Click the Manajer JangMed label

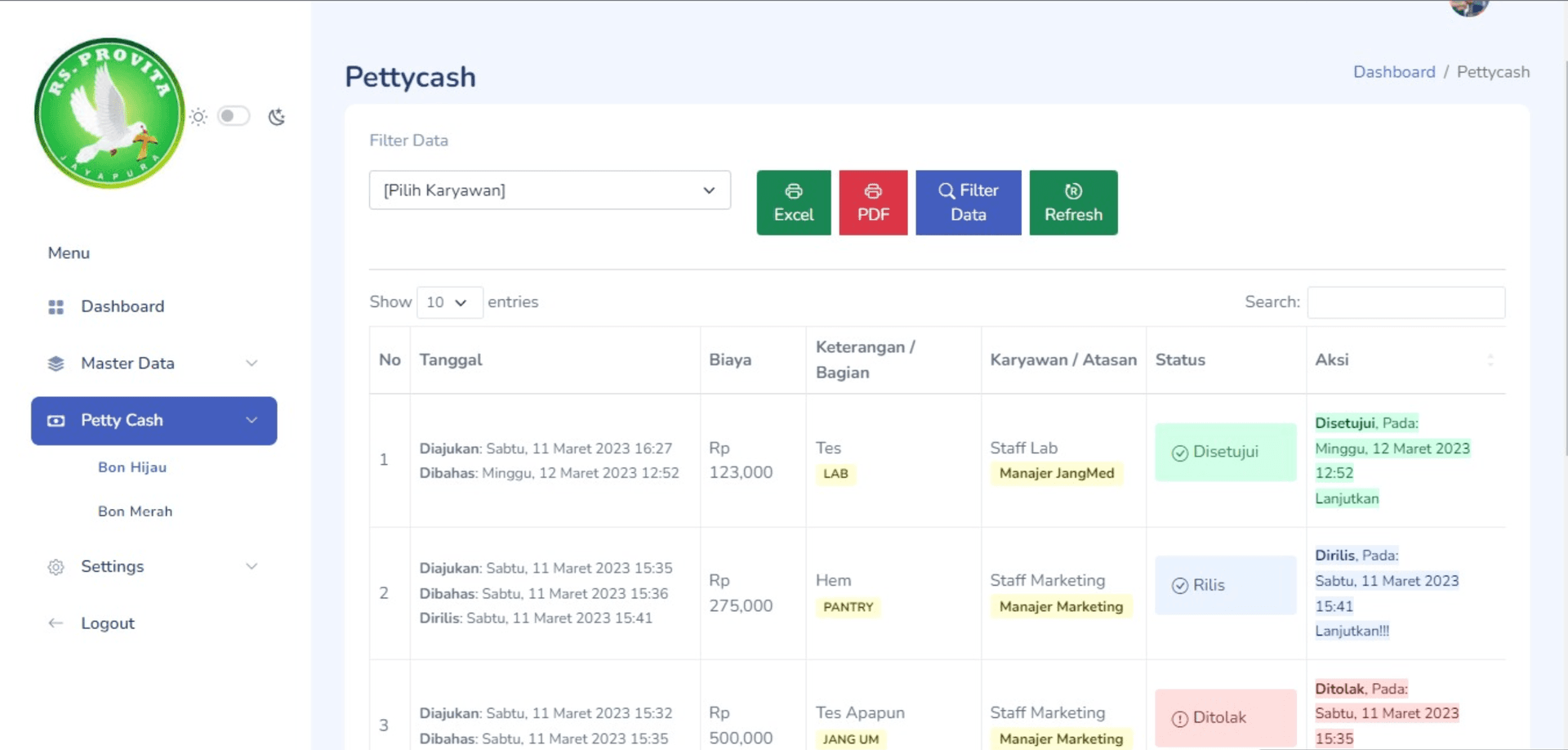(1057, 474)
